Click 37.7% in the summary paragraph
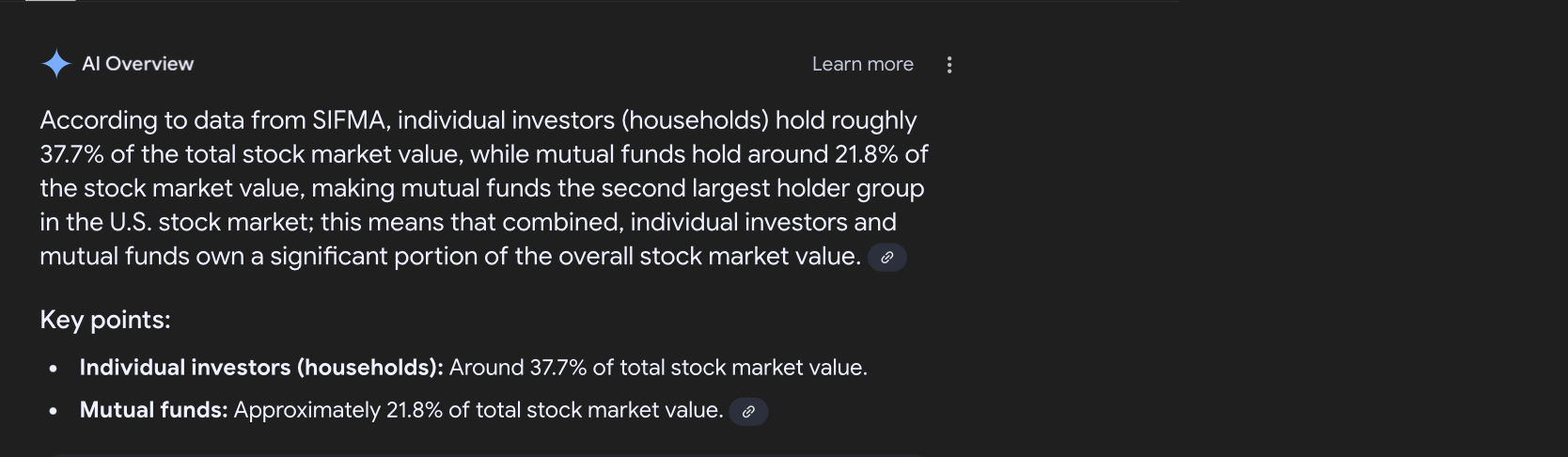 click(x=71, y=154)
